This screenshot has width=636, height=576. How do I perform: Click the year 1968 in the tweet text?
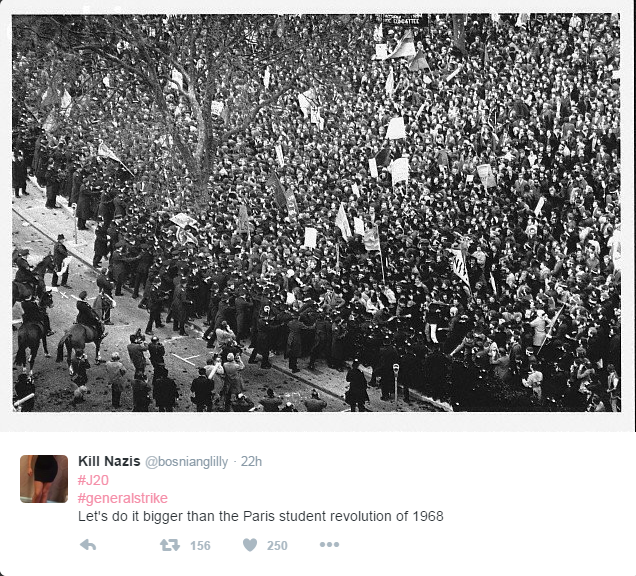428,516
